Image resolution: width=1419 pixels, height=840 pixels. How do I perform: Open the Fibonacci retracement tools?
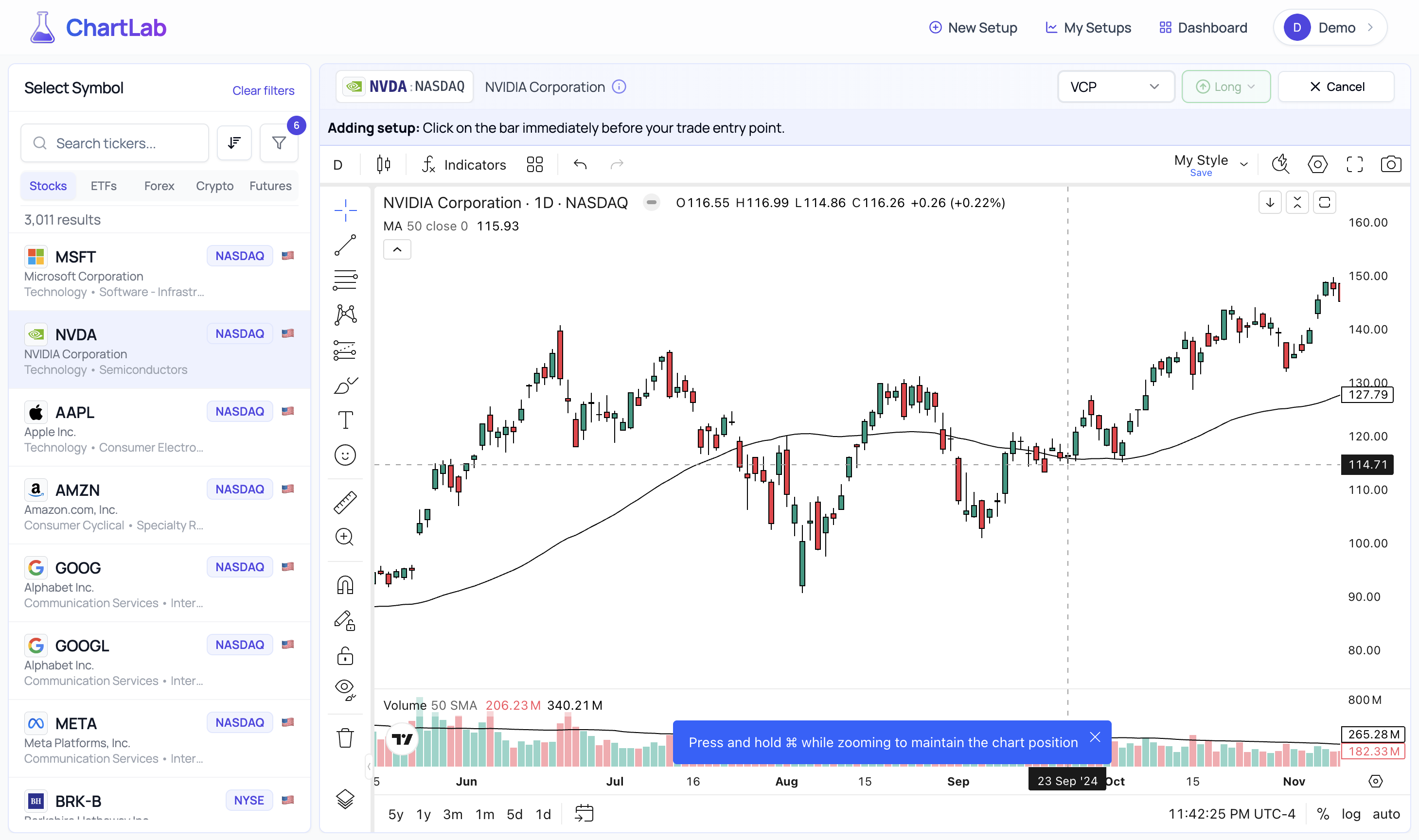click(345, 280)
